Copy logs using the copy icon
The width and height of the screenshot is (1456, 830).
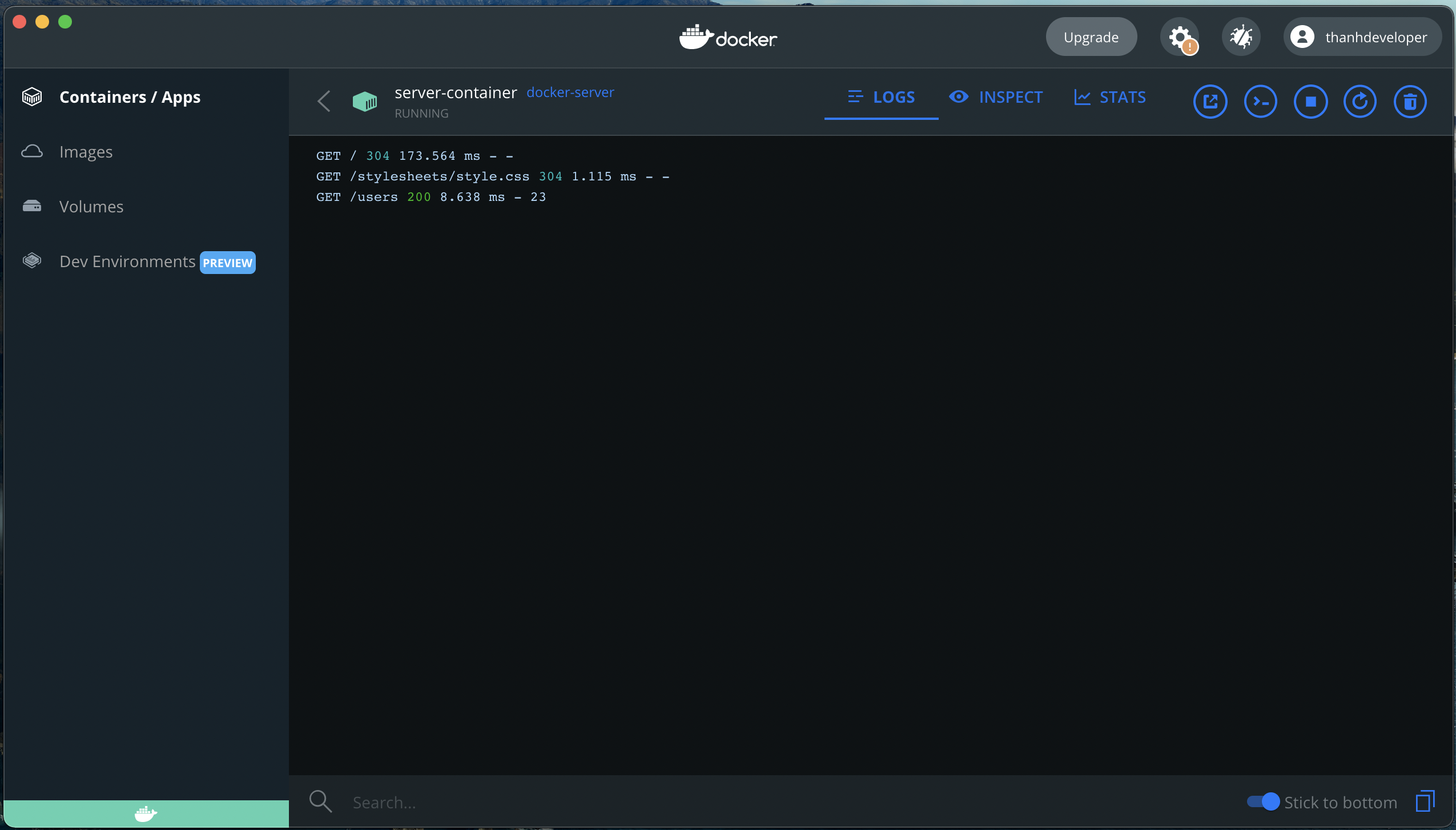(1424, 801)
